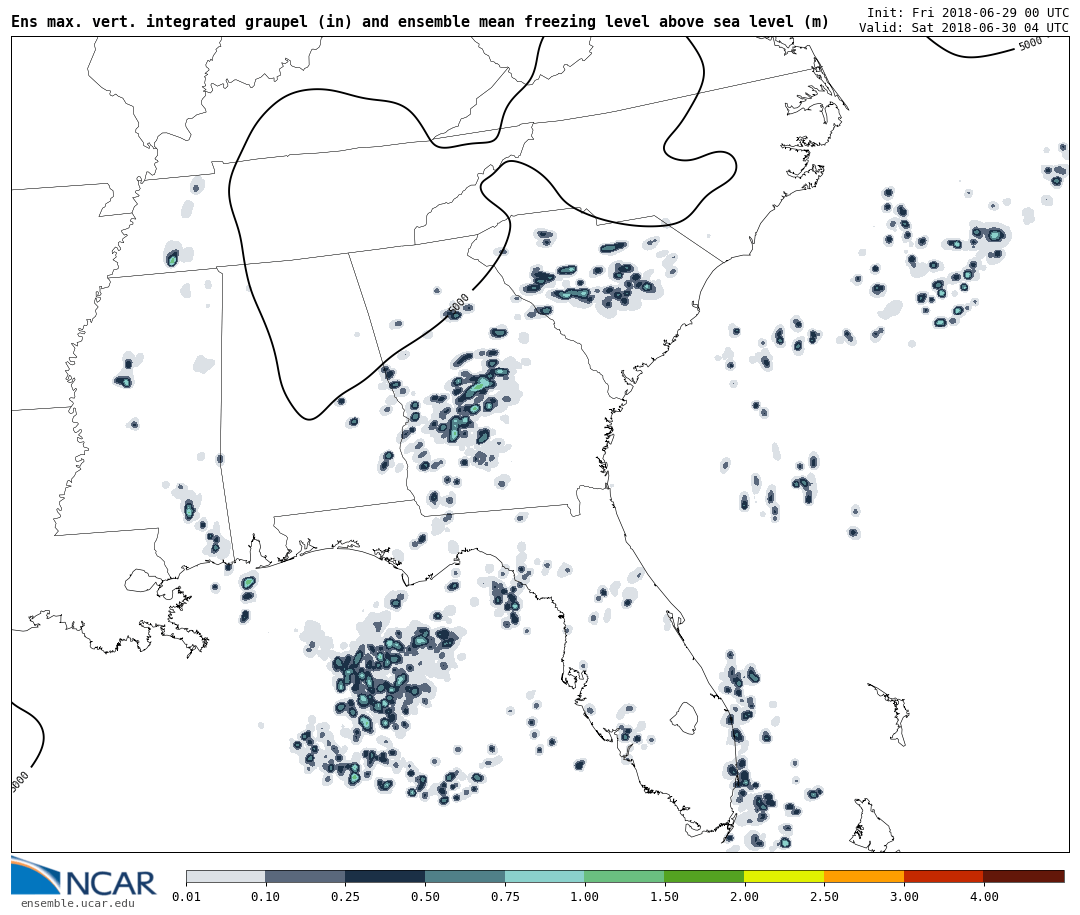Click the dark brown colorbar swatch above 4.00
Image resolution: width=1080 pixels, height=915 pixels.
tap(1023, 876)
